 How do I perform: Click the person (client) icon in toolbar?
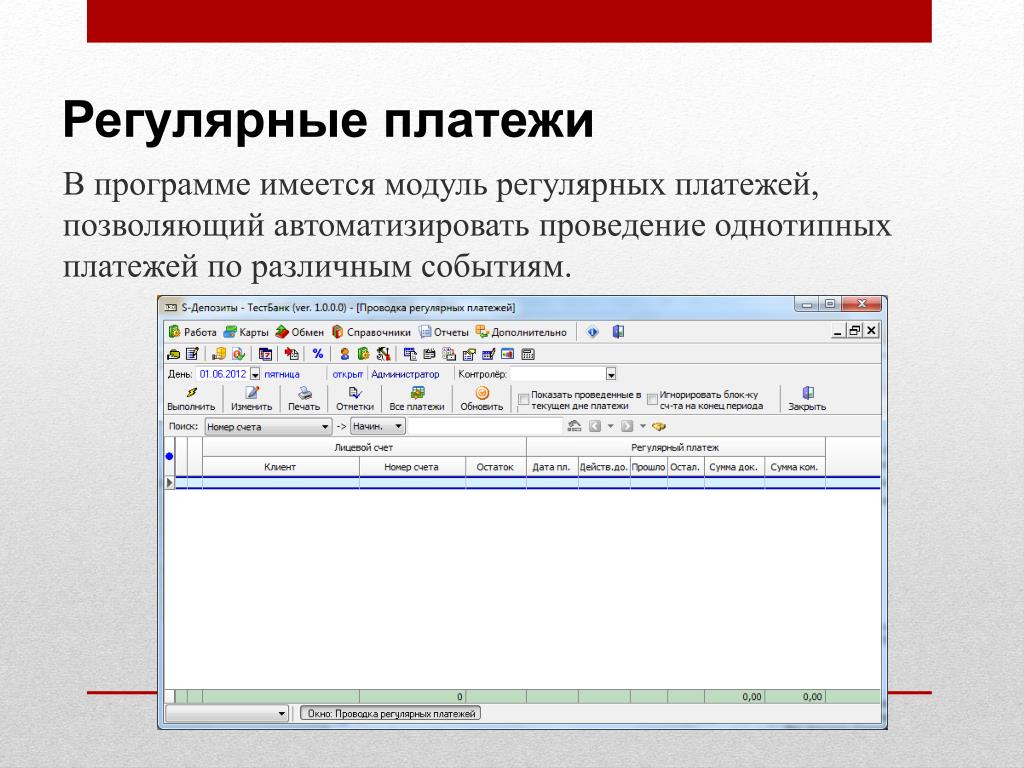click(x=345, y=354)
